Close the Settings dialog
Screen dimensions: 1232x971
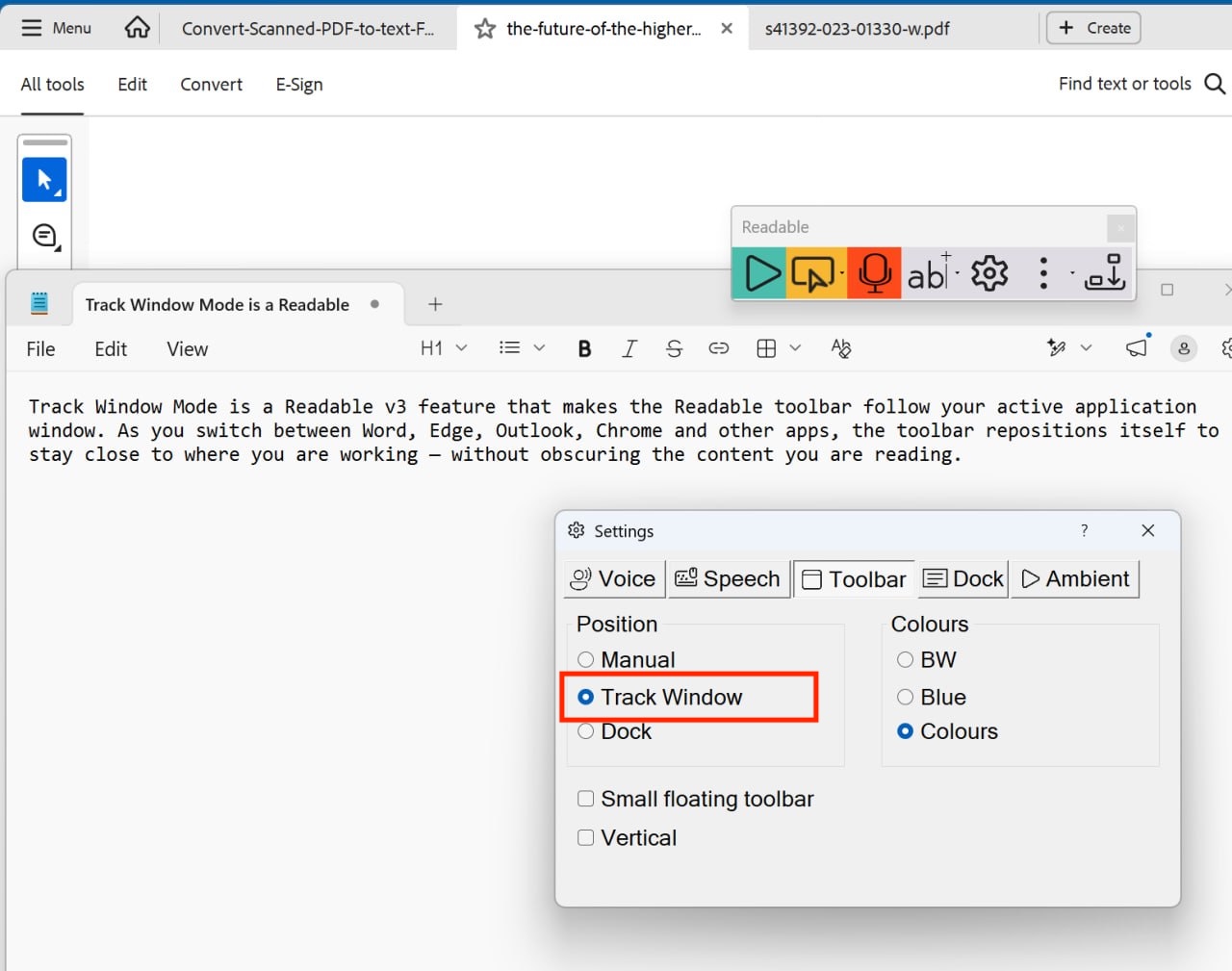pos(1147,530)
